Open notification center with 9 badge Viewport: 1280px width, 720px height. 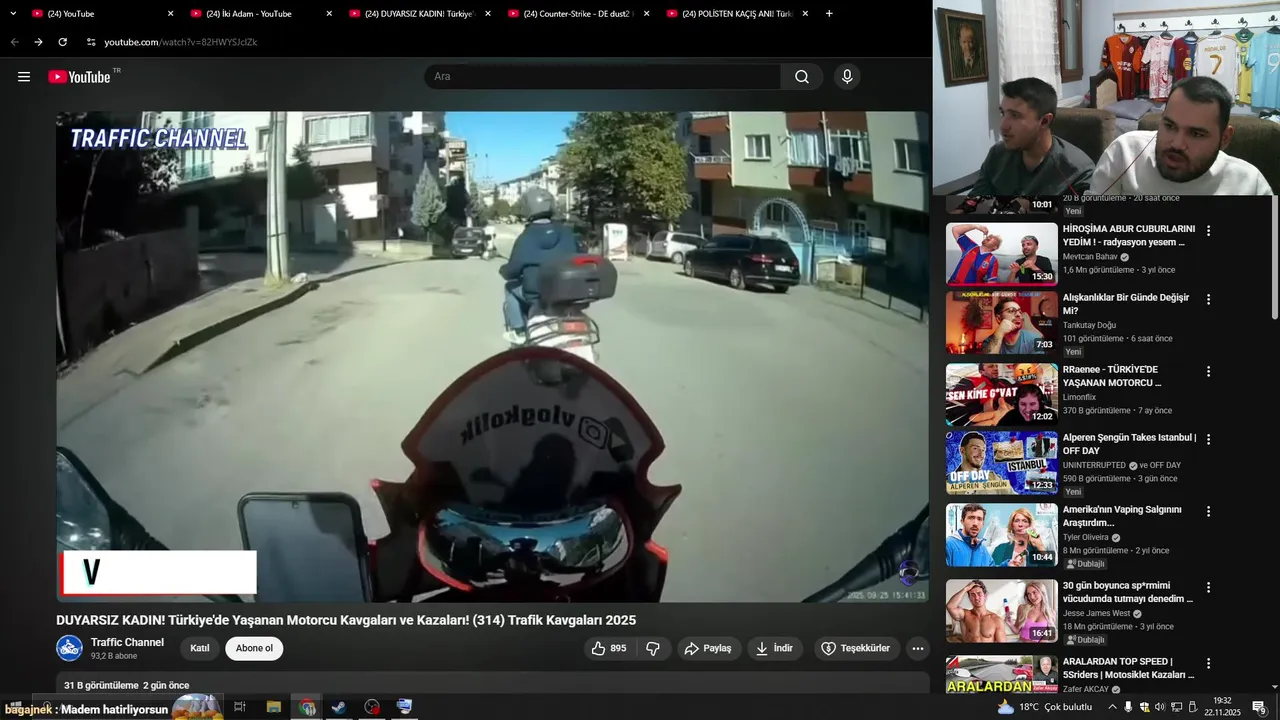[x=1259, y=707]
